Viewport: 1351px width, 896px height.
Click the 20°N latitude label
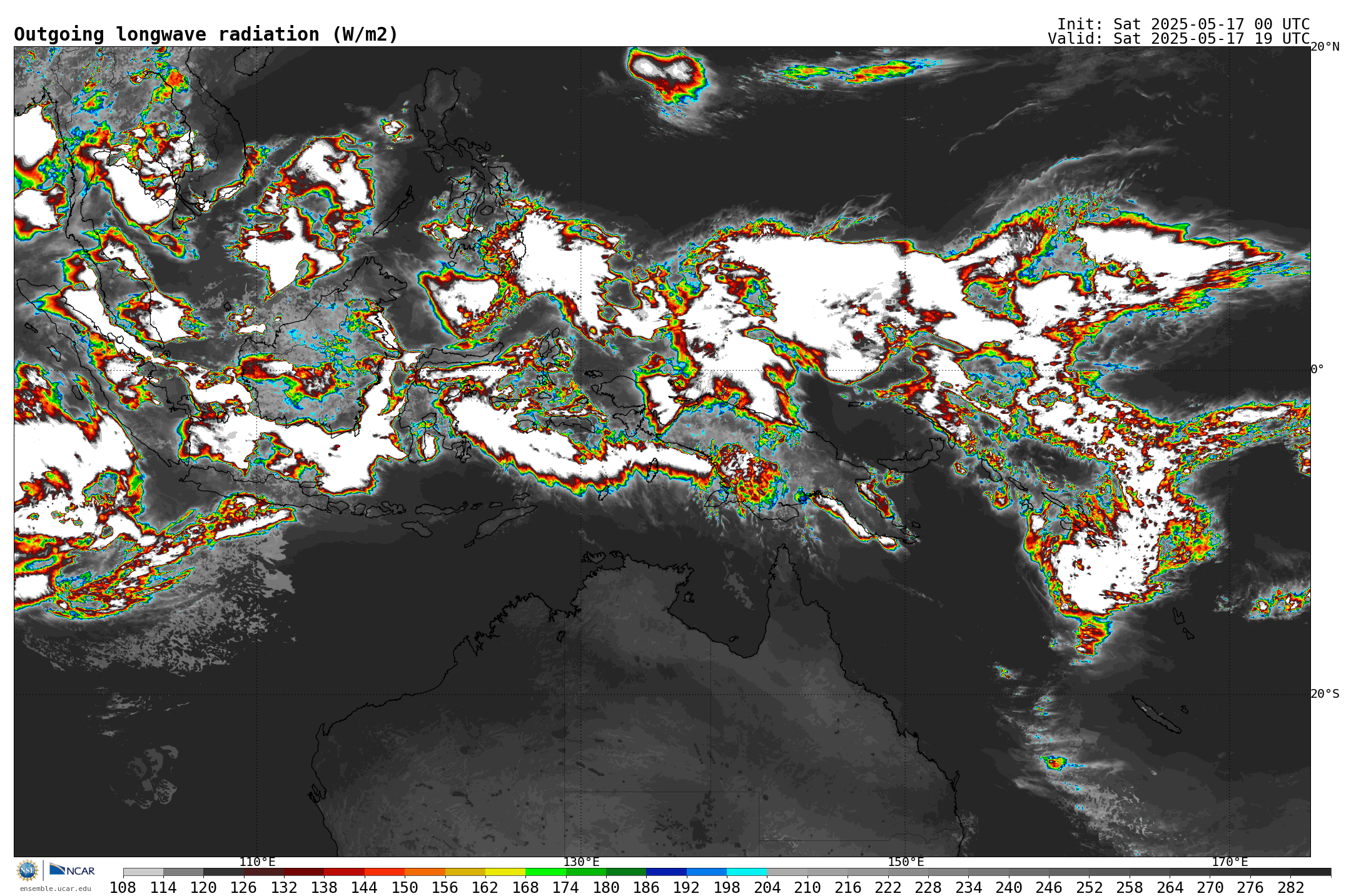click(x=1325, y=47)
